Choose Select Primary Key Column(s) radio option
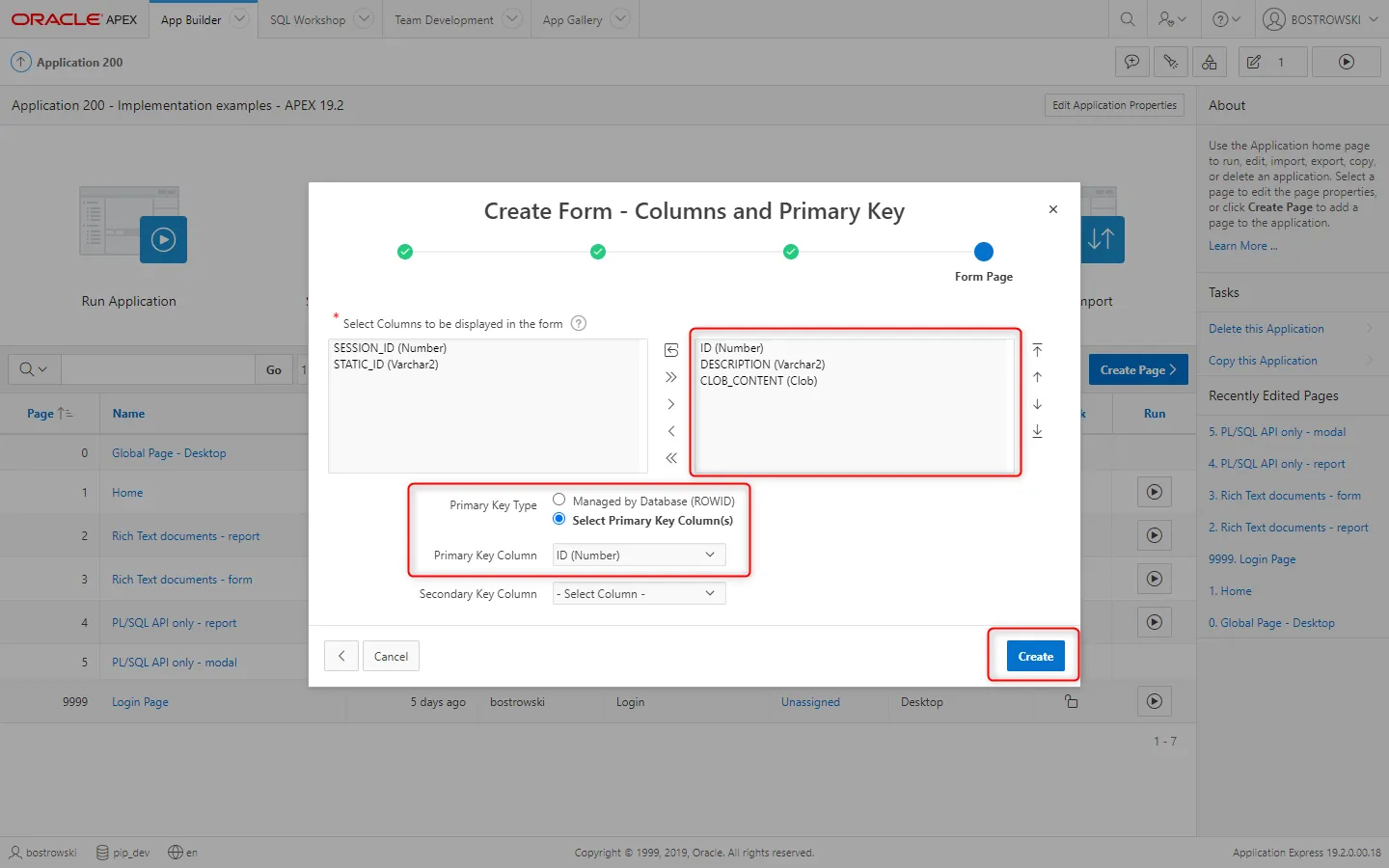1389x868 pixels. point(559,519)
